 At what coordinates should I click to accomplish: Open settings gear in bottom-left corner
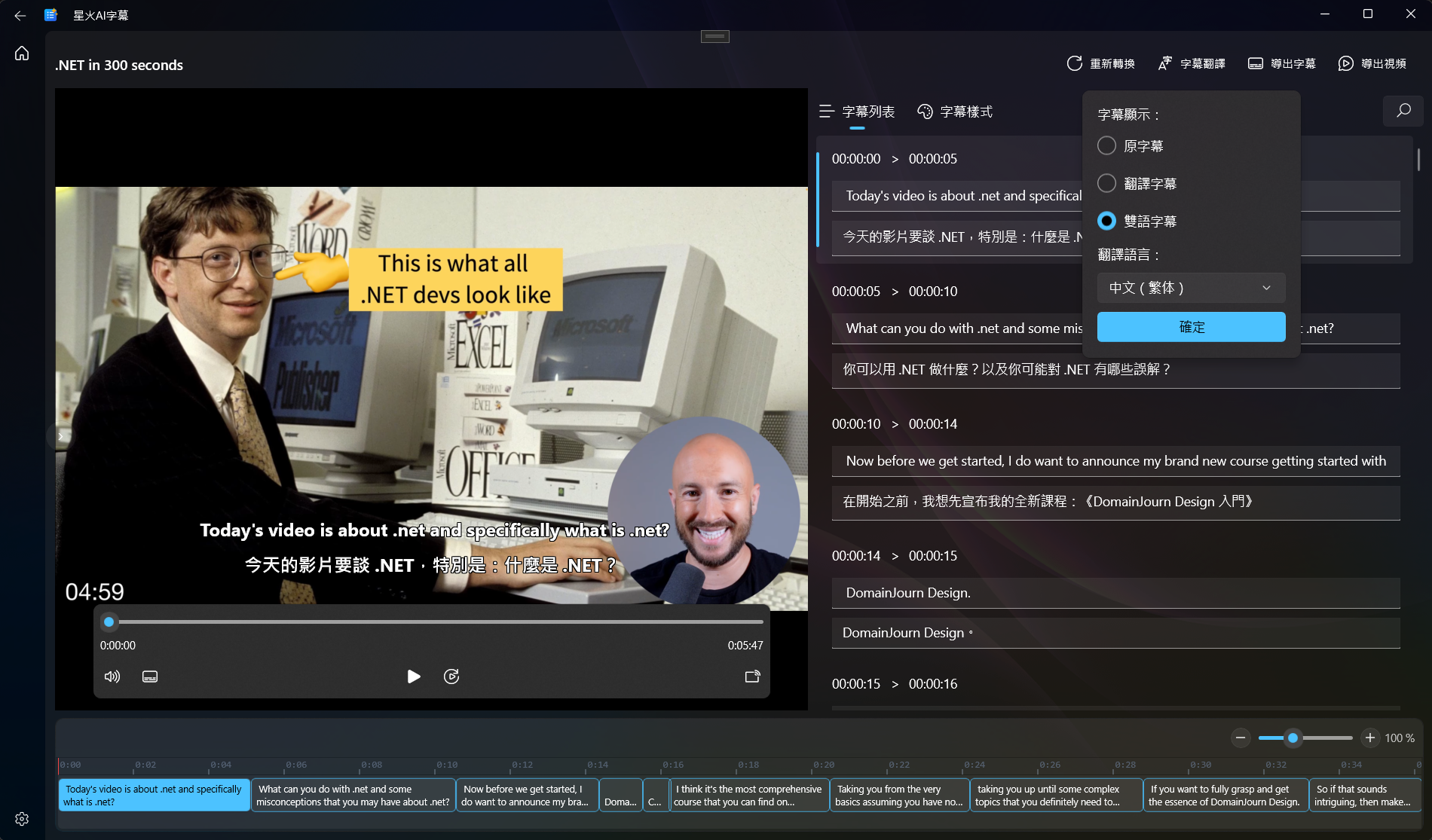coord(22,819)
